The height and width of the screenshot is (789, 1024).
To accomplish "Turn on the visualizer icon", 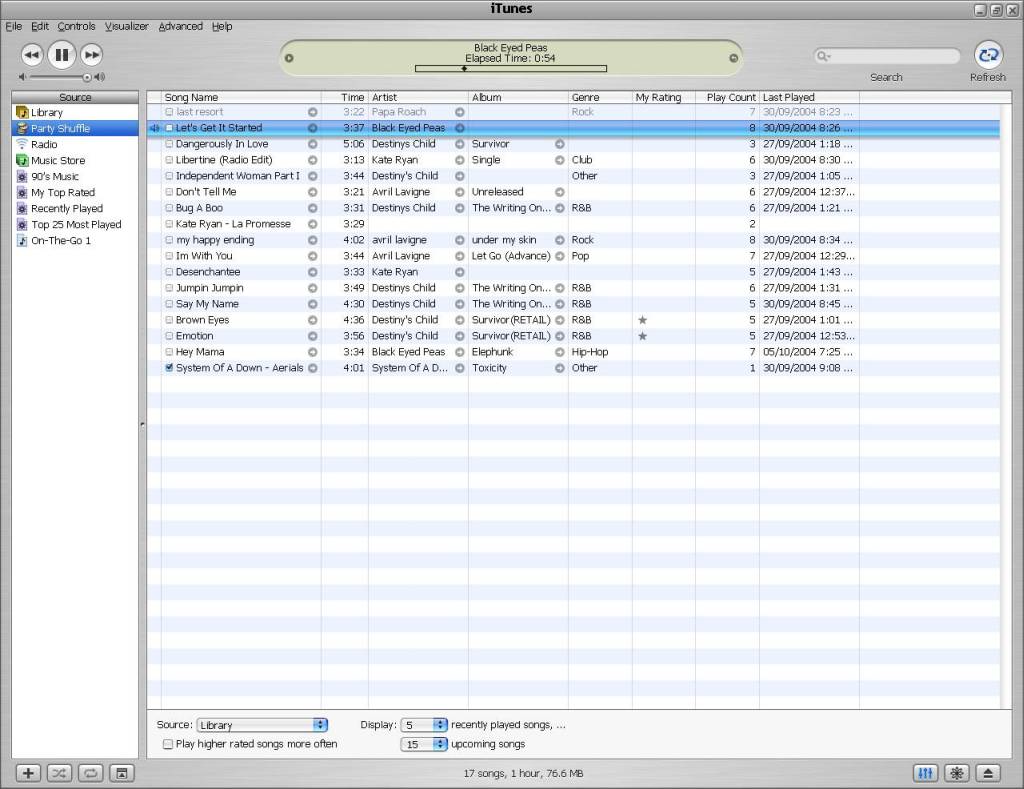I will point(957,773).
